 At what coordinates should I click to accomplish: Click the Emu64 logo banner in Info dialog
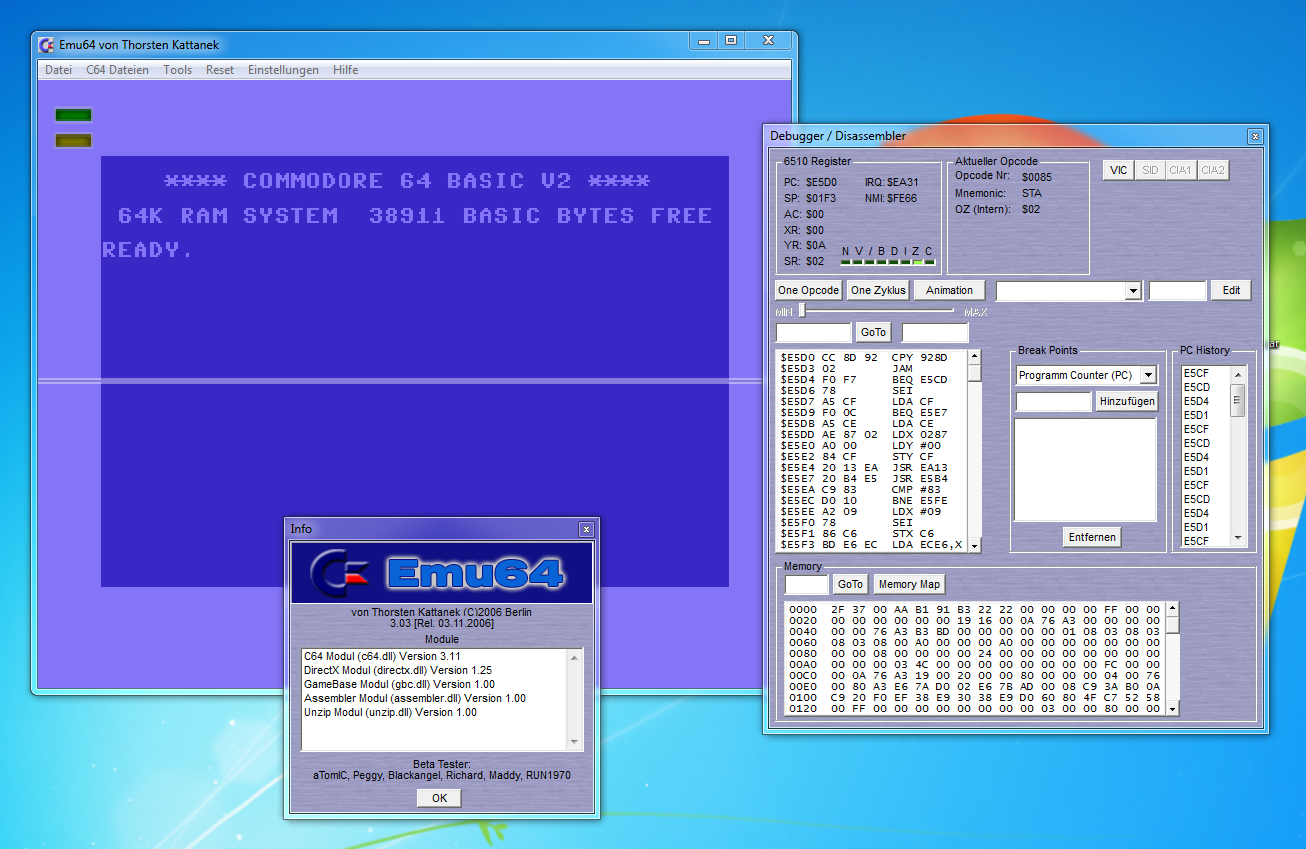(442, 573)
